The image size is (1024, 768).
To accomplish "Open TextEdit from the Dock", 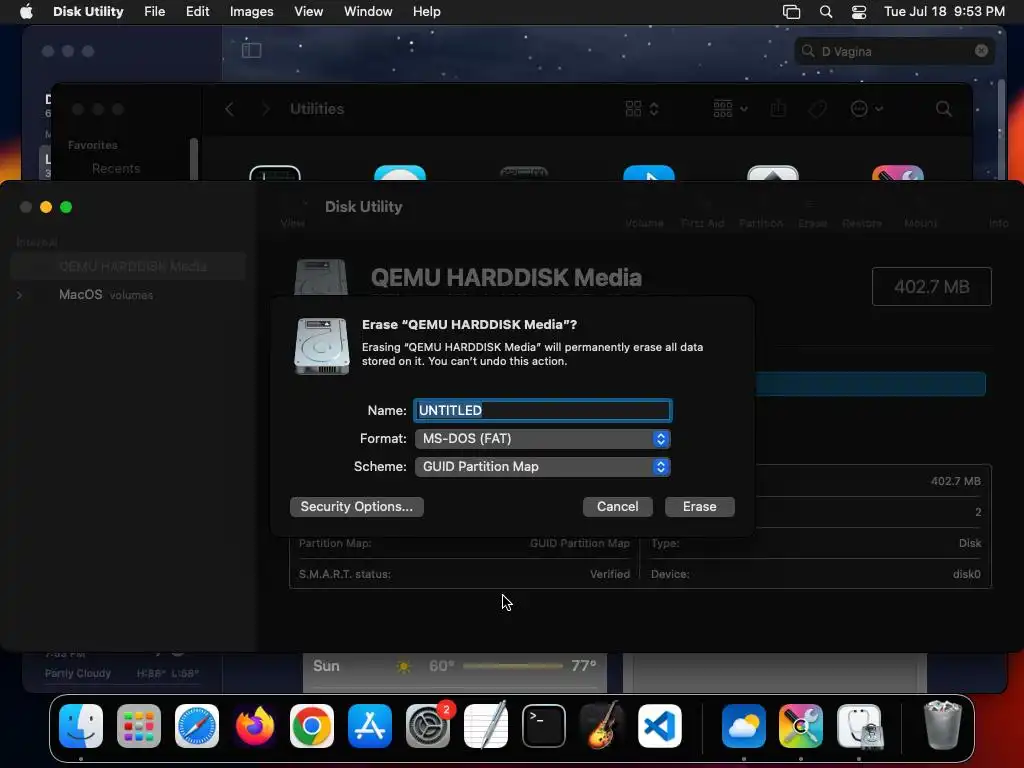I will [486, 726].
